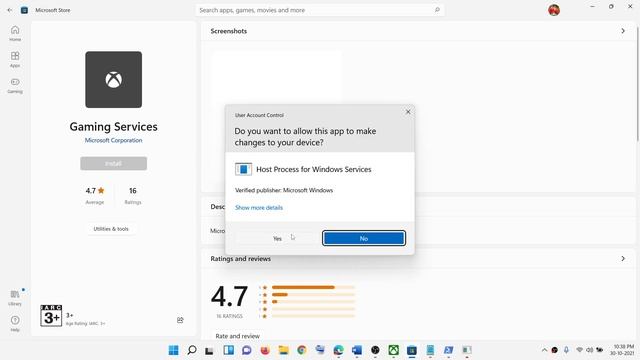Click the share icon near the age rating

pos(180,320)
